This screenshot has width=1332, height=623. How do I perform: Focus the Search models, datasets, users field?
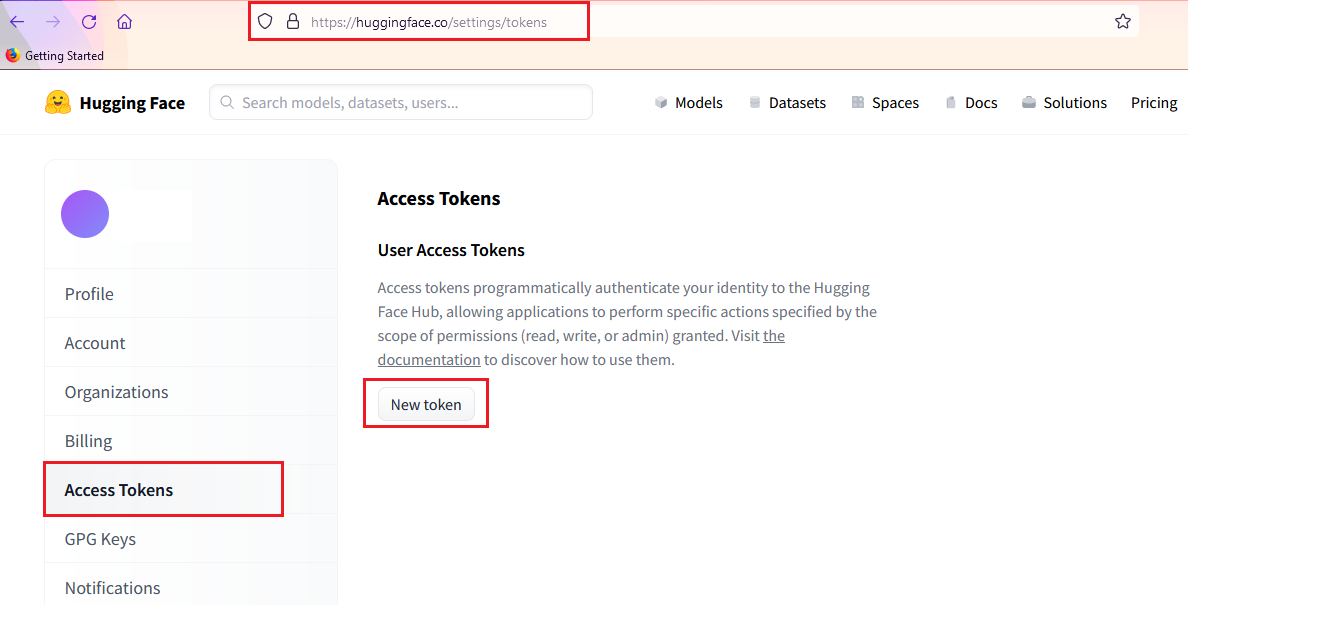(401, 102)
